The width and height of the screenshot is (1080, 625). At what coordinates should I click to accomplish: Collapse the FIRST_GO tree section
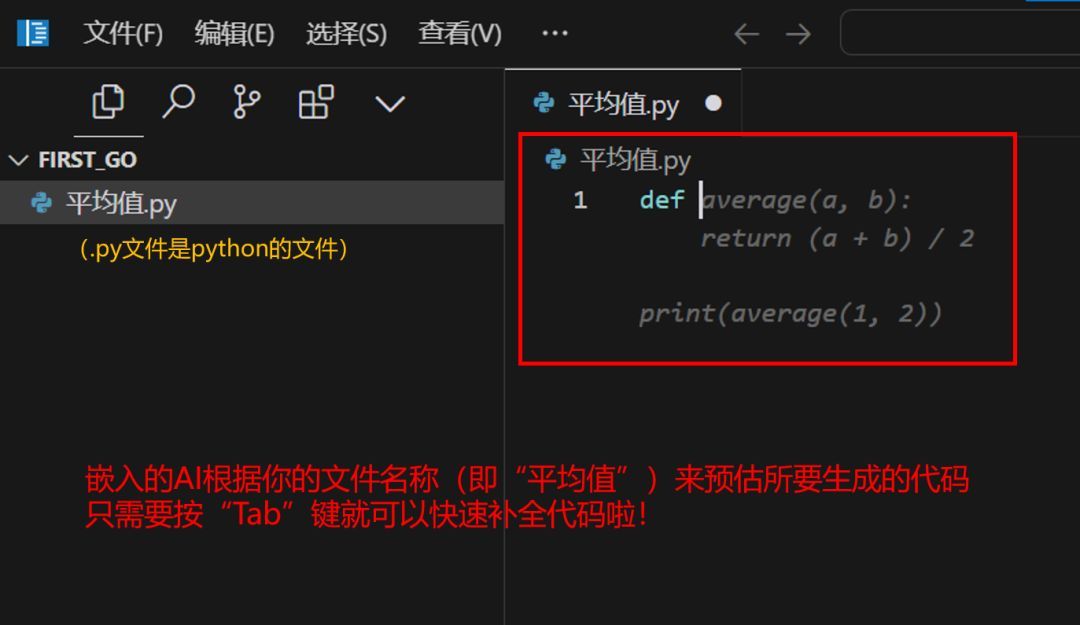coord(18,159)
